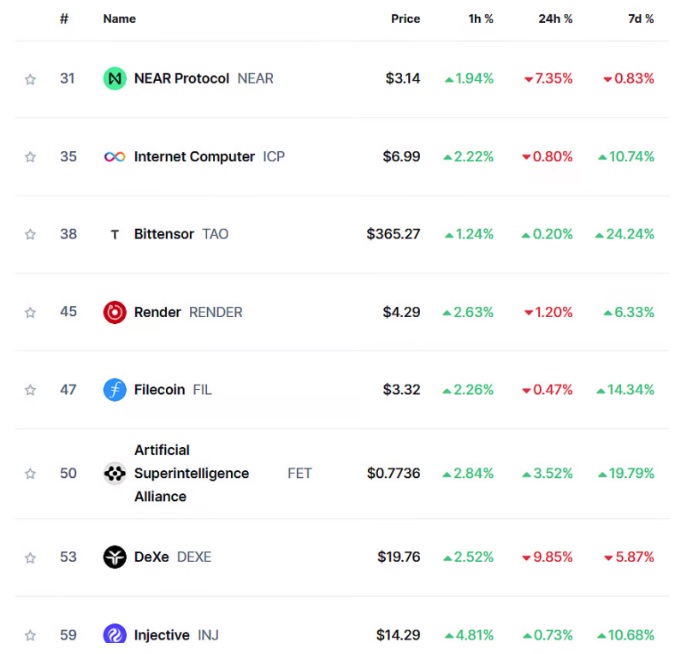The height and width of the screenshot is (654, 682).
Task: Click the black DeXe logo icon
Action: (115, 557)
